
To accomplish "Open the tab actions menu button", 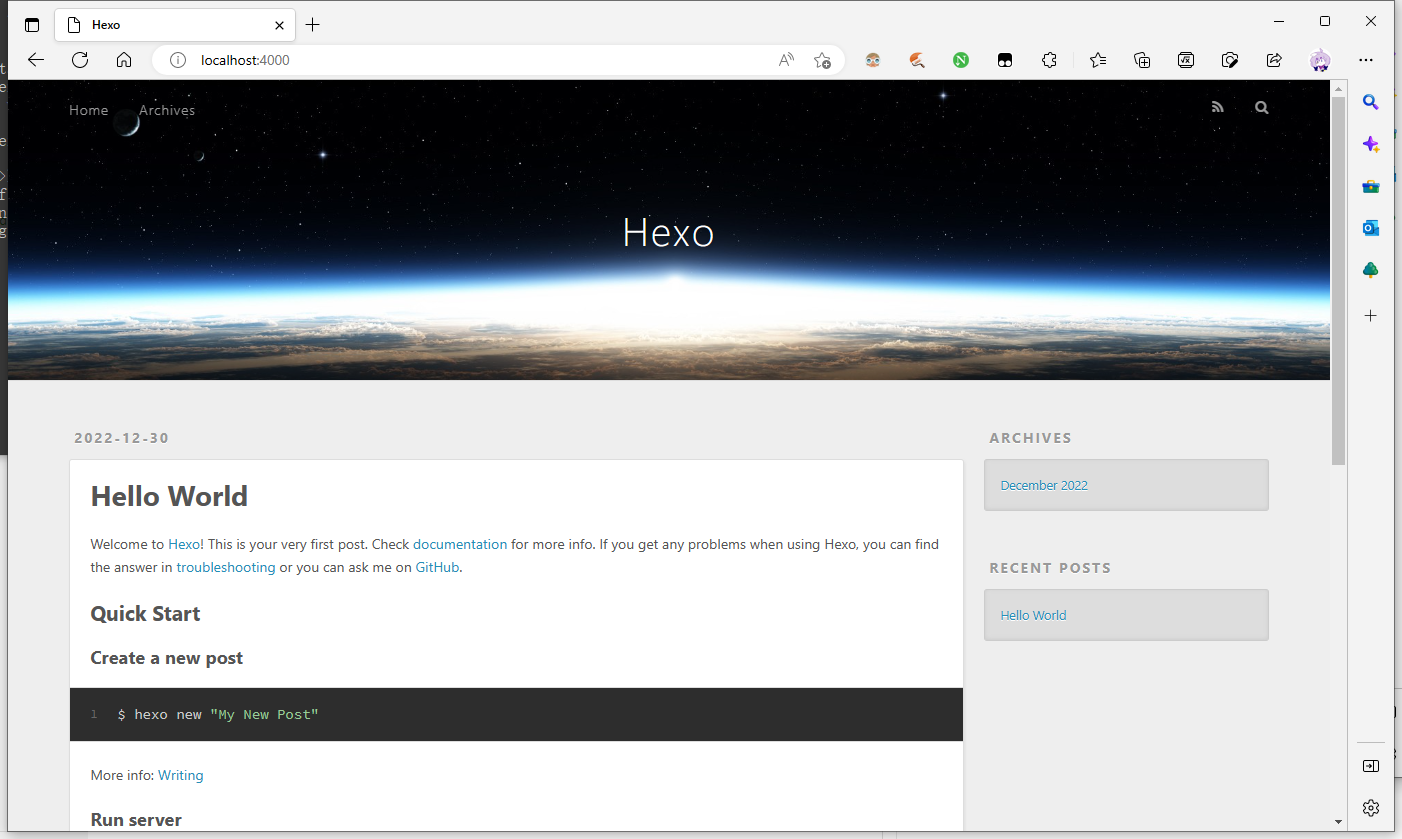I will (x=32, y=25).
